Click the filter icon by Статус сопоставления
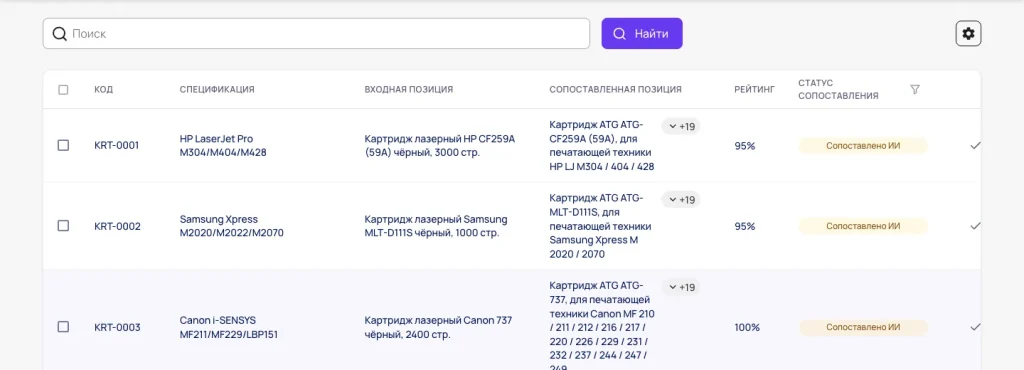The width and height of the screenshot is (1024, 370). coord(915,89)
